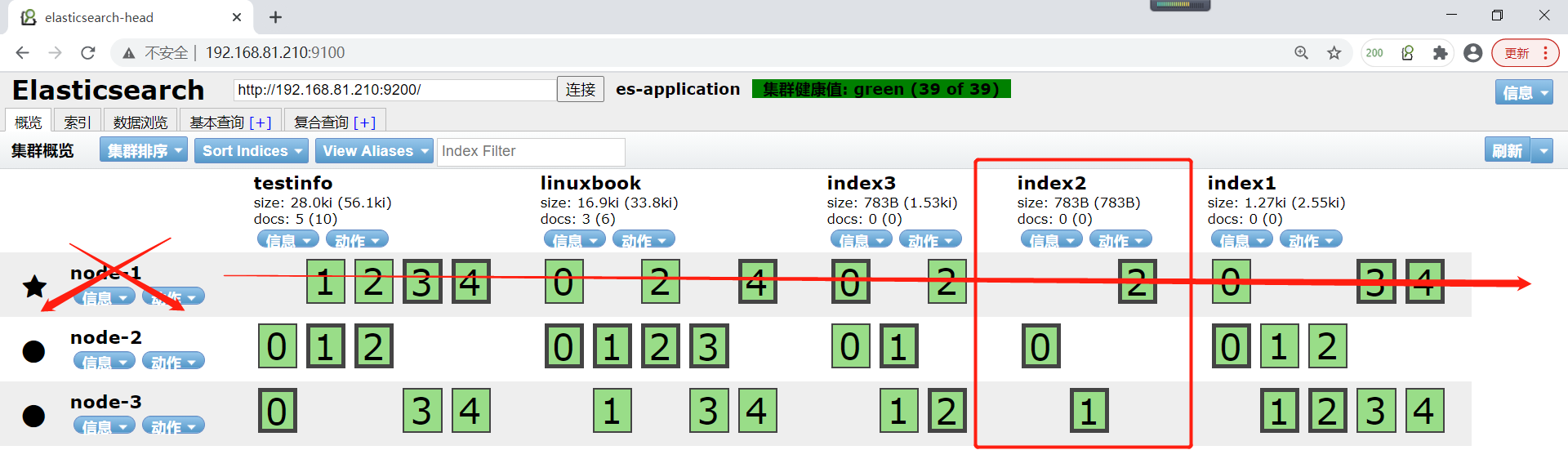
Task: Click the Chrome update button
Action: pyautogui.click(x=1526, y=53)
